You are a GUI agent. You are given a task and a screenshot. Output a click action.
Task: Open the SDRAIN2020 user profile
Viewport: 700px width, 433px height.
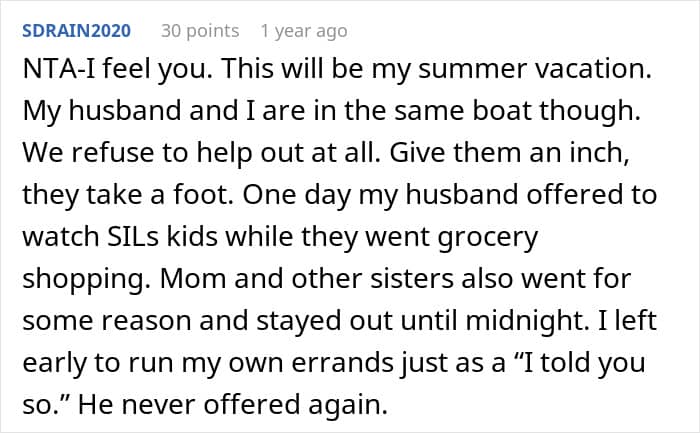click(76, 31)
